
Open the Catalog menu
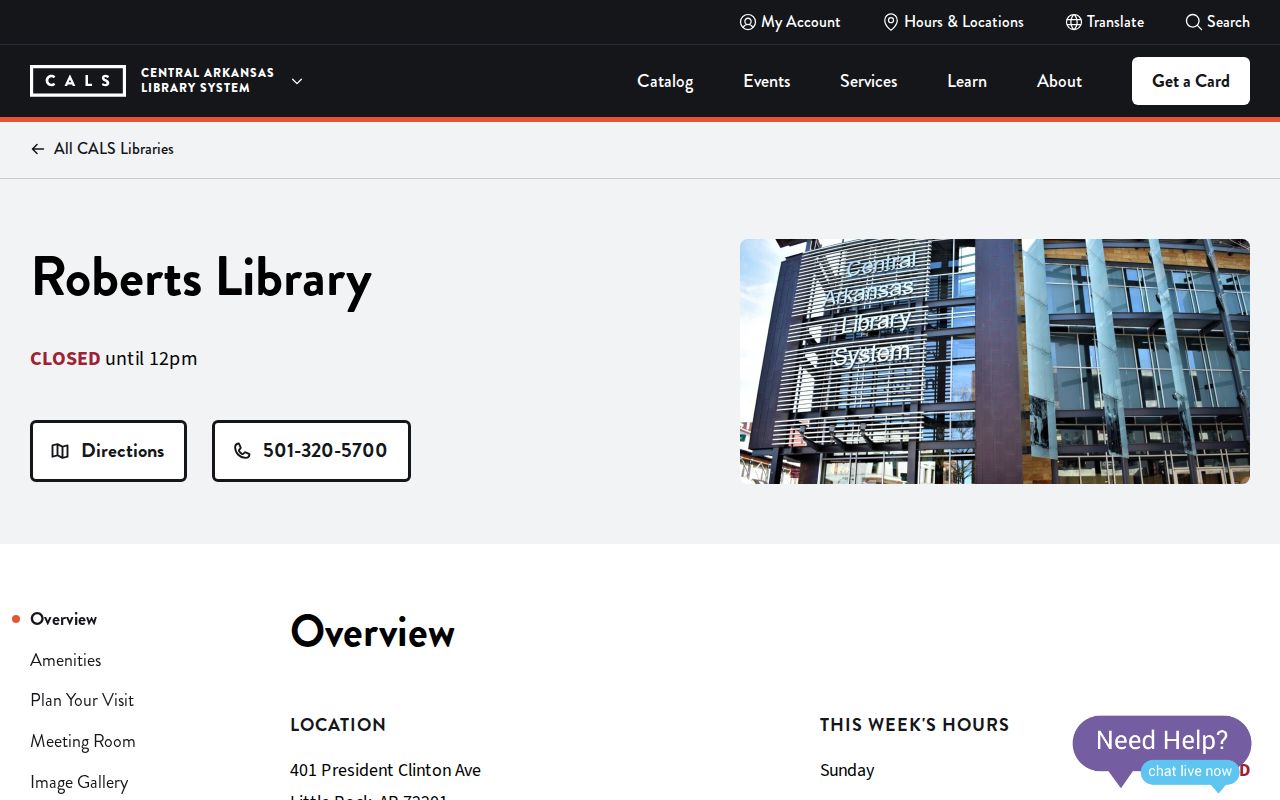(x=665, y=81)
